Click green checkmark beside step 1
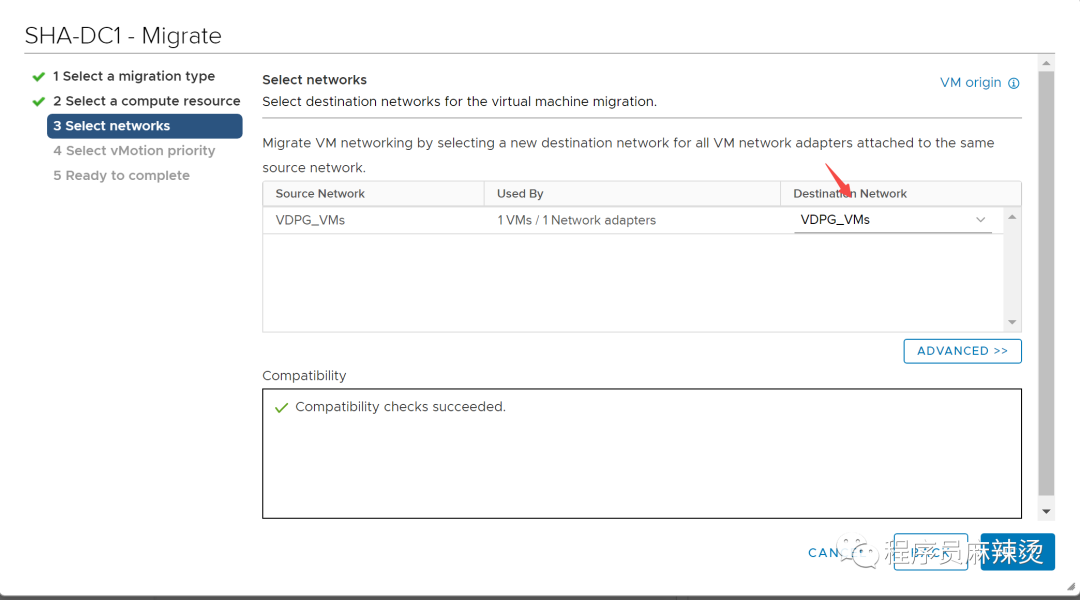The image size is (1080, 600). 39,76
